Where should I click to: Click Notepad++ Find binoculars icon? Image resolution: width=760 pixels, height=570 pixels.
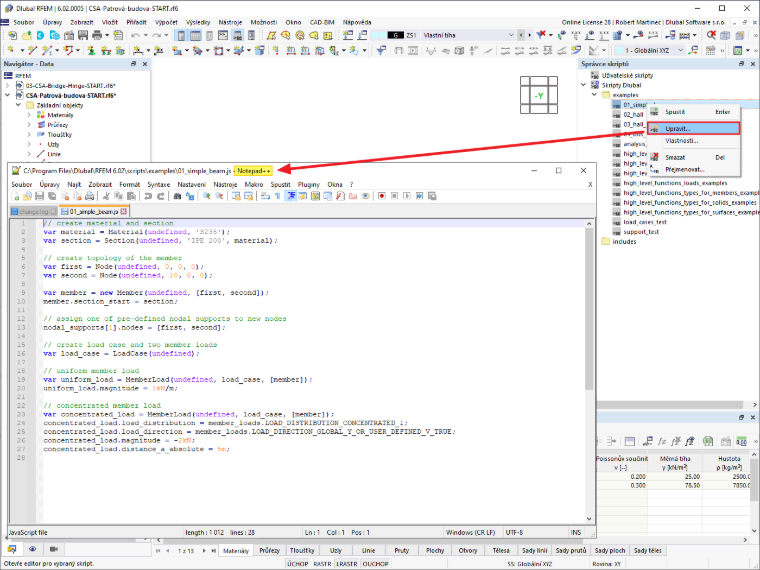point(177,196)
